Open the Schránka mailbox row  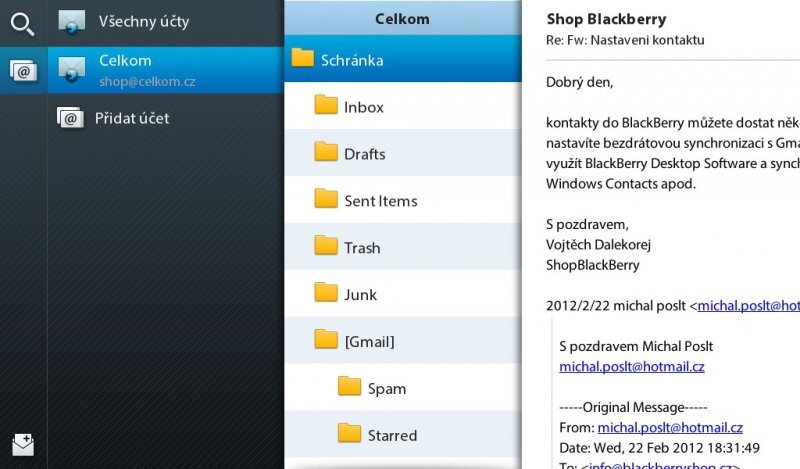[x=403, y=59]
